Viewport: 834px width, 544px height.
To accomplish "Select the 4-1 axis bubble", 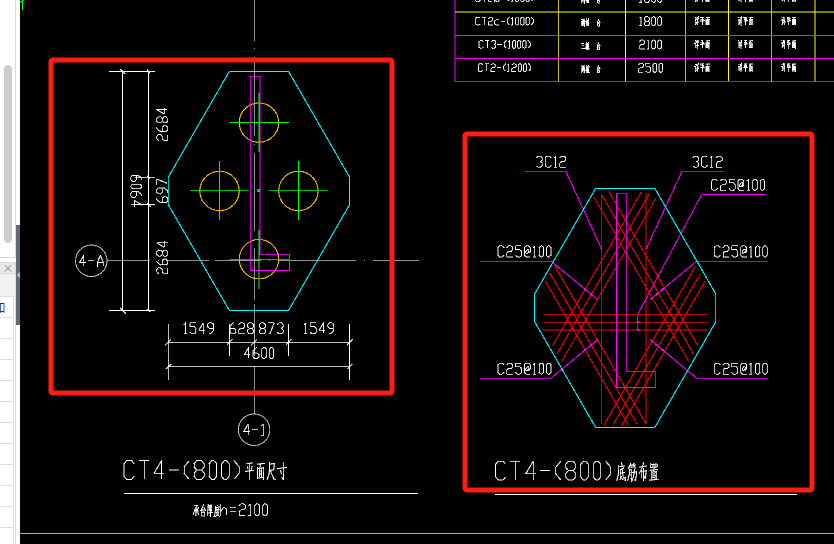I will click(254, 430).
